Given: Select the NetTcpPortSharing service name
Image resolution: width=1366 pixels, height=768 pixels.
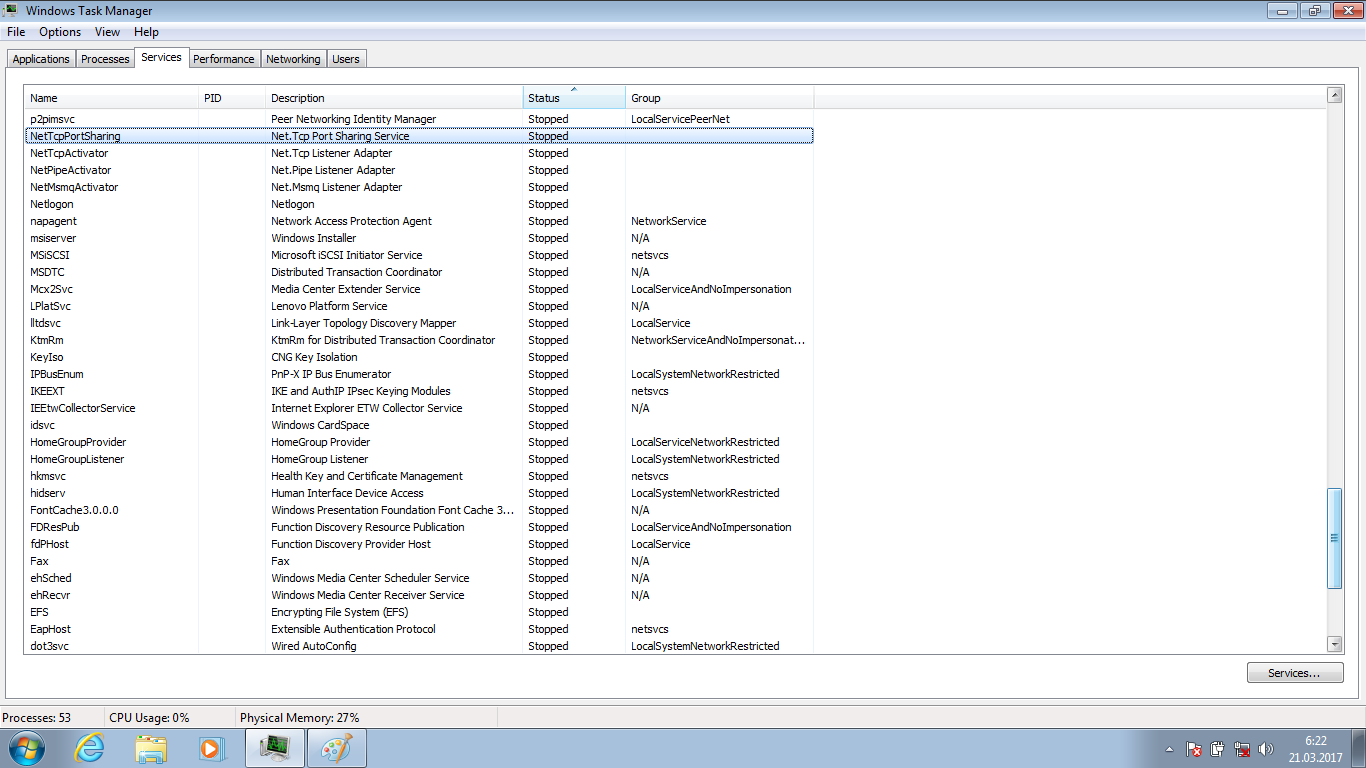Looking at the screenshot, I should 75,136.
